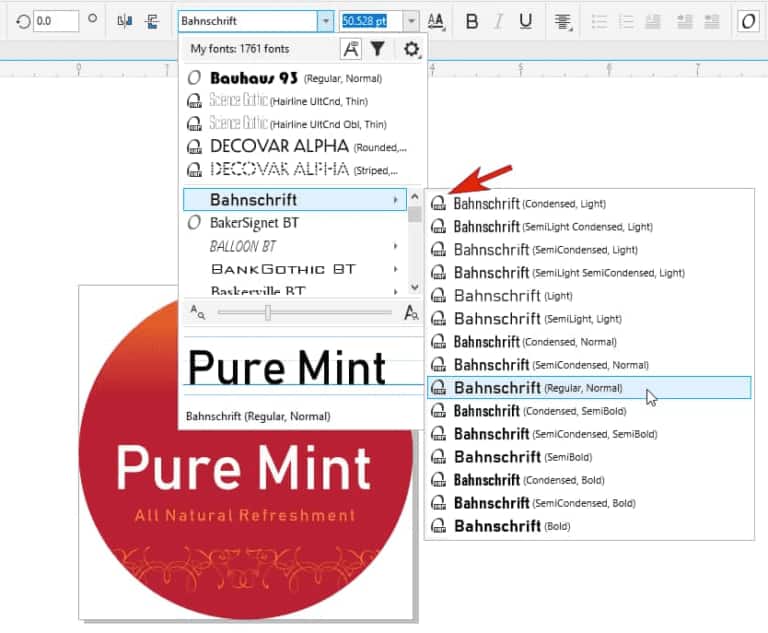This screenshot has height=633, width=768.
Task: Click the font preview size slider
Action: (268, 313)
